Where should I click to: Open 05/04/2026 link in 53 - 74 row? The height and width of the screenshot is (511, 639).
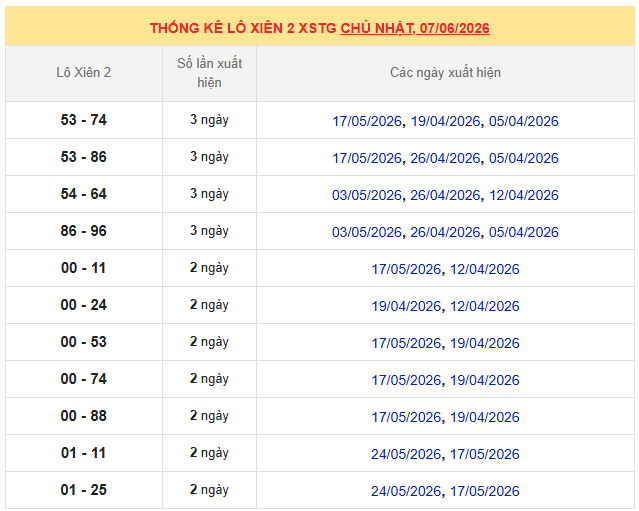coord(524,121)
